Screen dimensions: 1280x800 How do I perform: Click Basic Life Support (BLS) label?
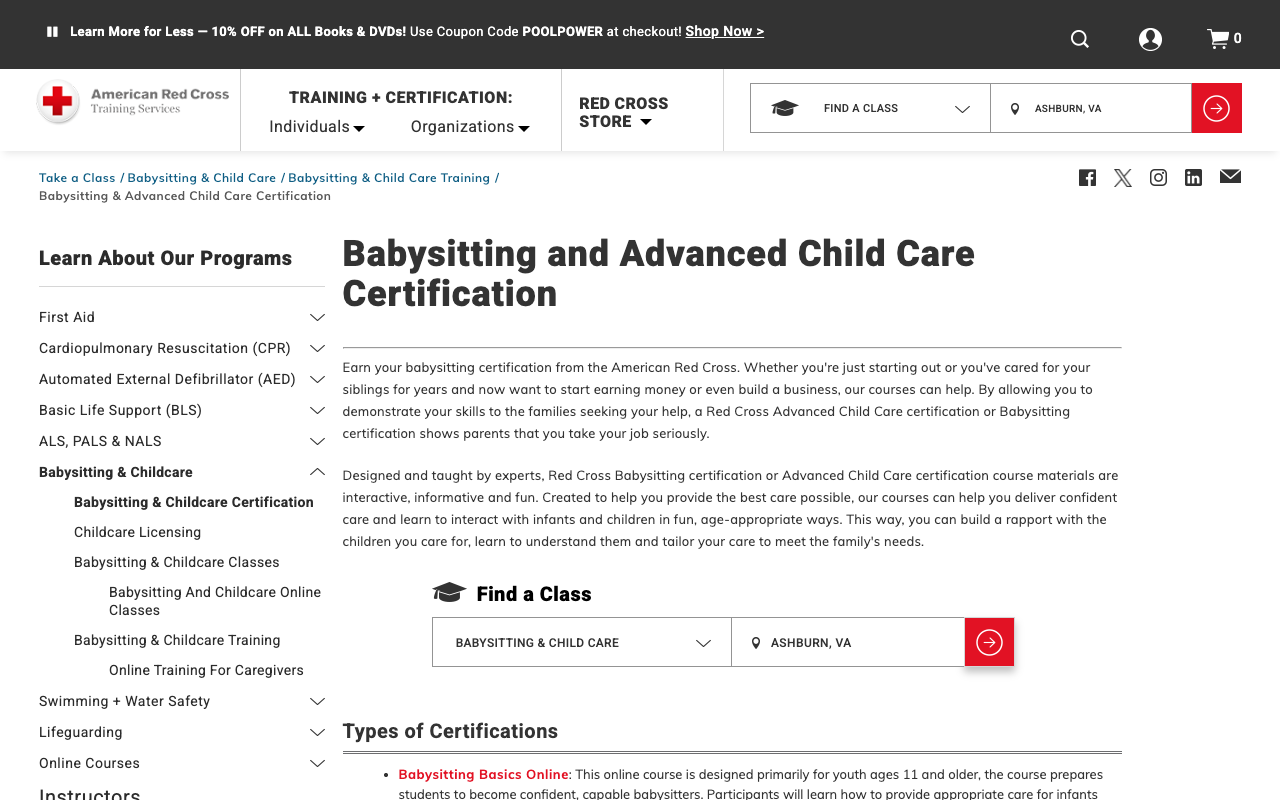point(120,410)
